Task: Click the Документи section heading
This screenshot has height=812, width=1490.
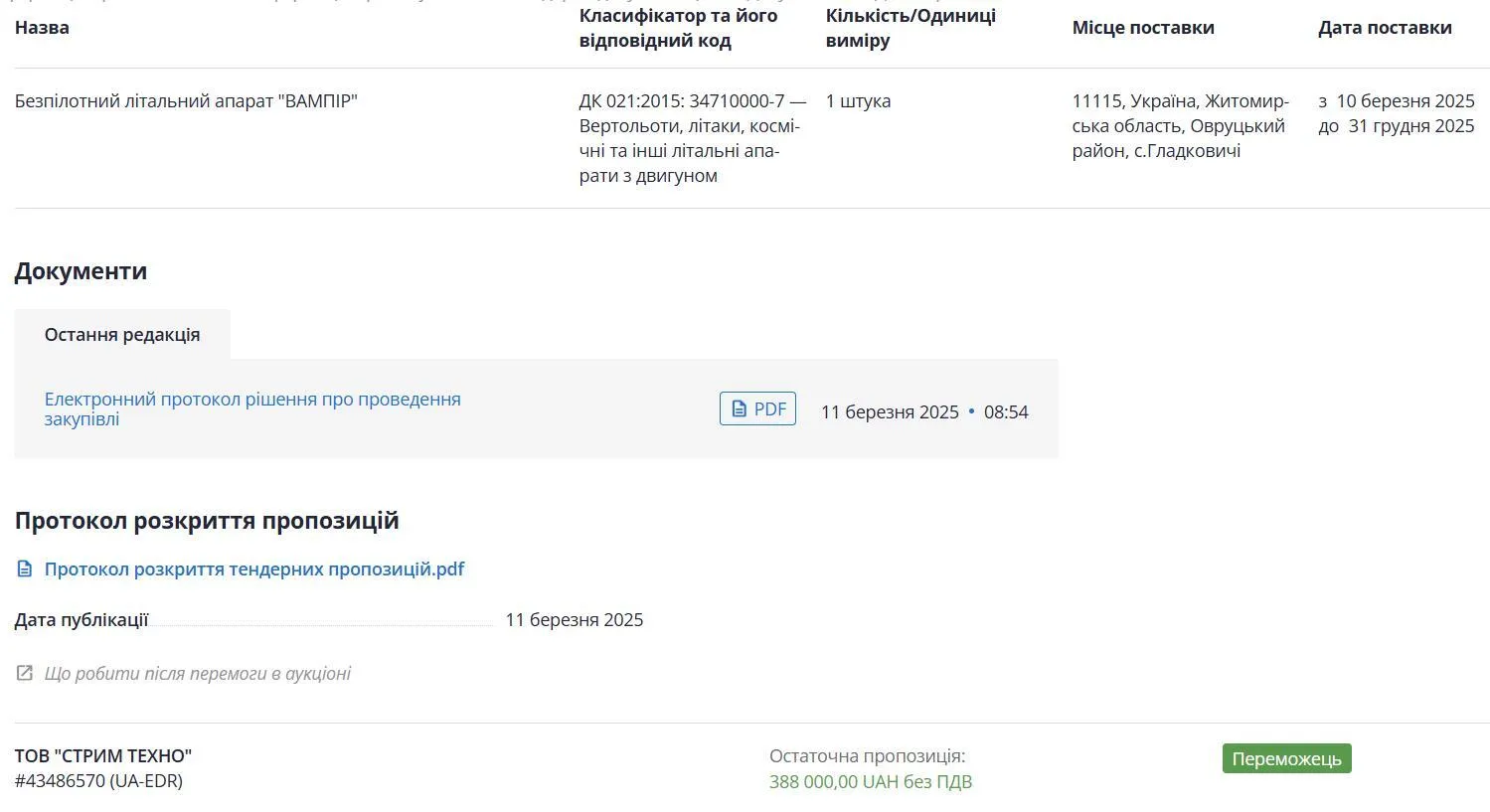Action: 81,271
